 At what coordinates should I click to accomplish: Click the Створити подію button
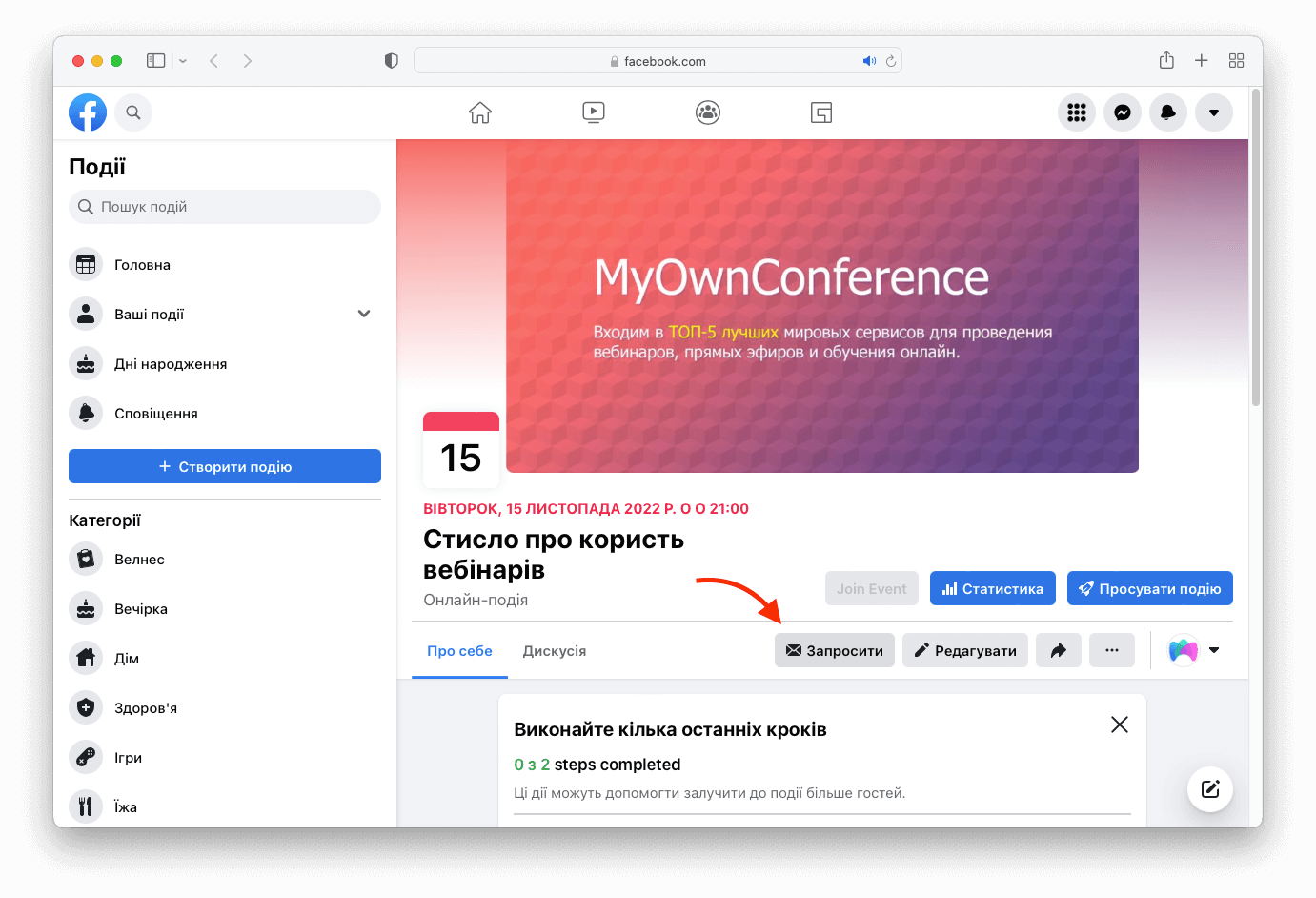click(x=225, y=466)
